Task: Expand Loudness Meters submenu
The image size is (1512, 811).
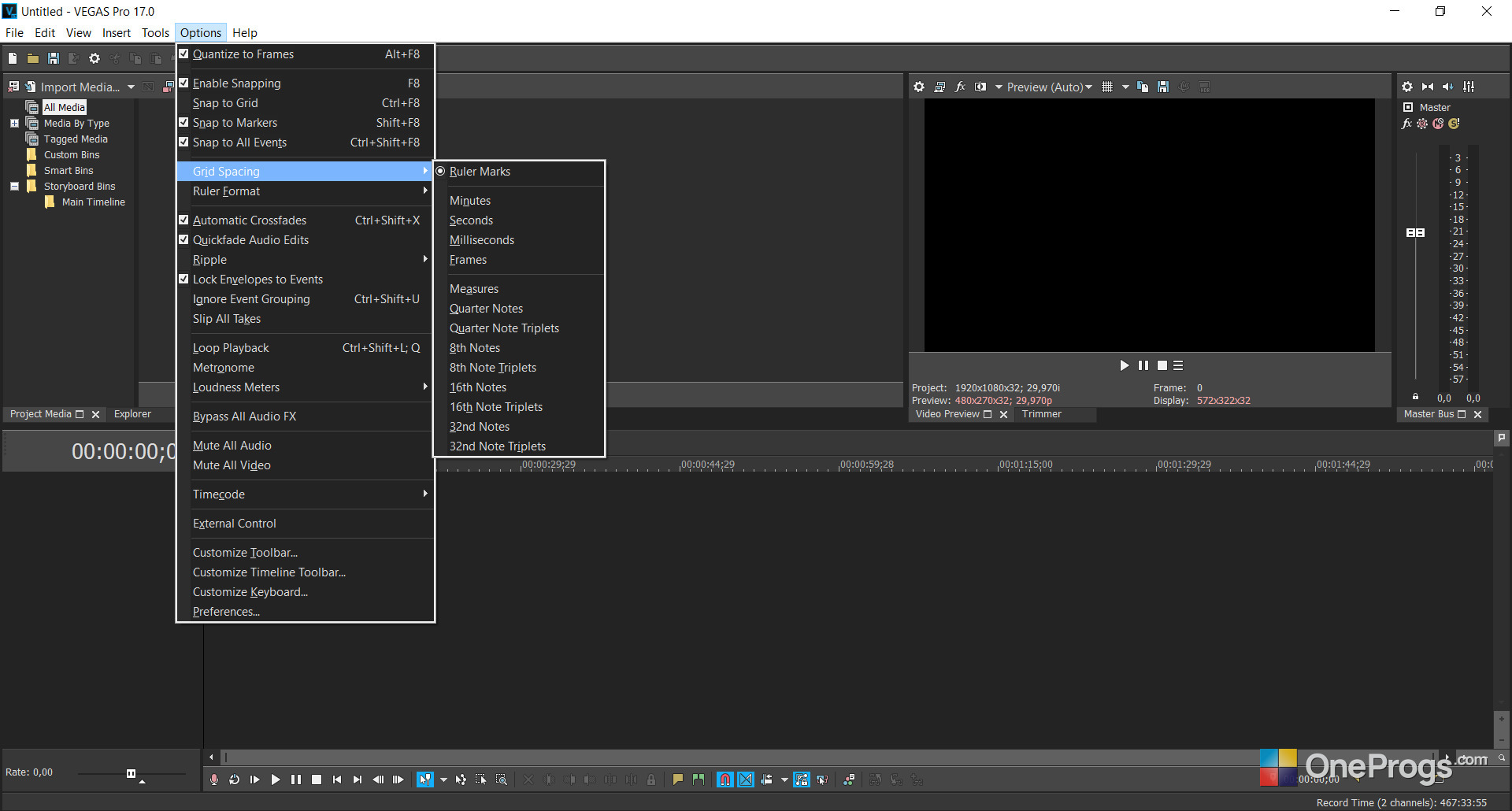Action: click(x=306, y=387)
